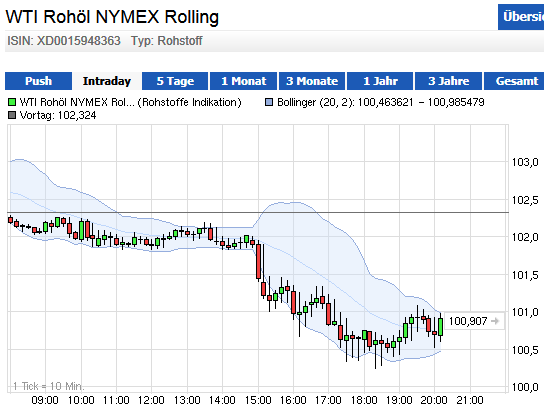Click the 102,5 price axis label
Image resolution: width=544 pixels, height=411 pixels.
tap(525, 200)
